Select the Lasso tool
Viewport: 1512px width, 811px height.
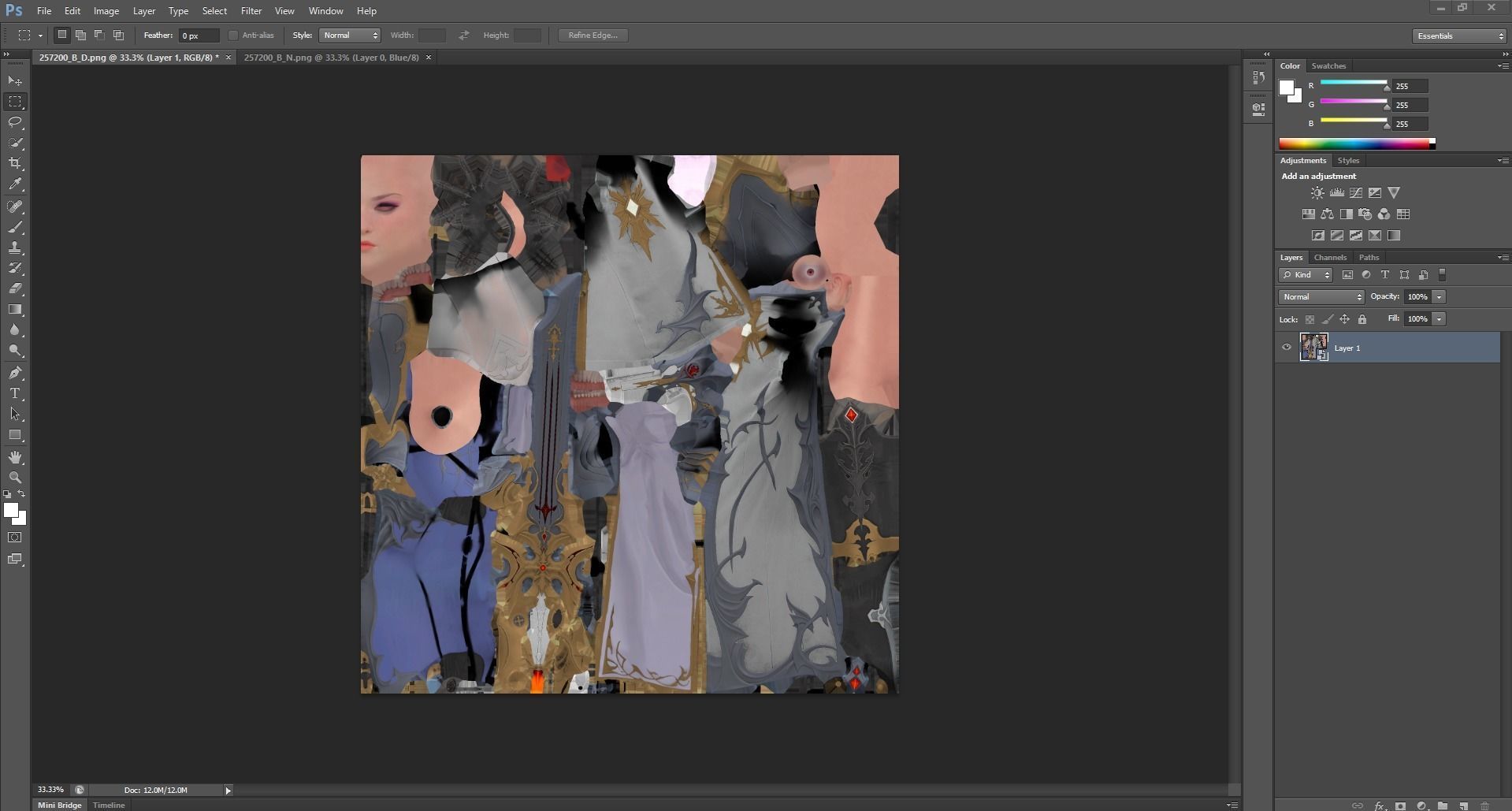15,122
